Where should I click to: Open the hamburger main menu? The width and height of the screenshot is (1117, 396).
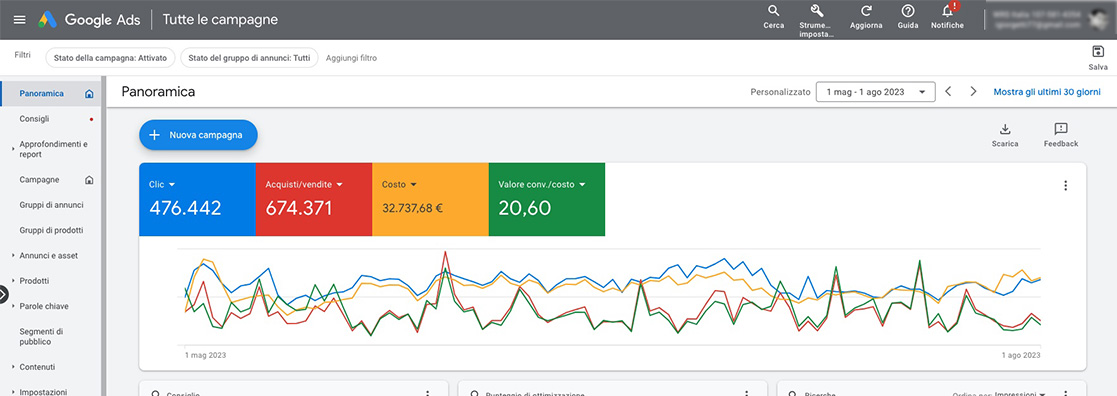click(x=19, y=20)
